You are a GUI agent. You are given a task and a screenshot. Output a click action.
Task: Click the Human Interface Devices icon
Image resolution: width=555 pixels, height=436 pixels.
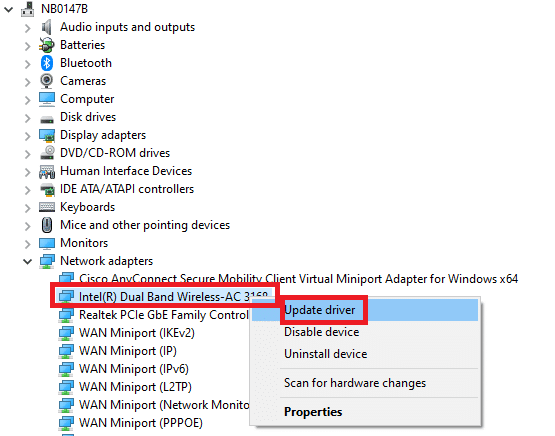point(47,171)
